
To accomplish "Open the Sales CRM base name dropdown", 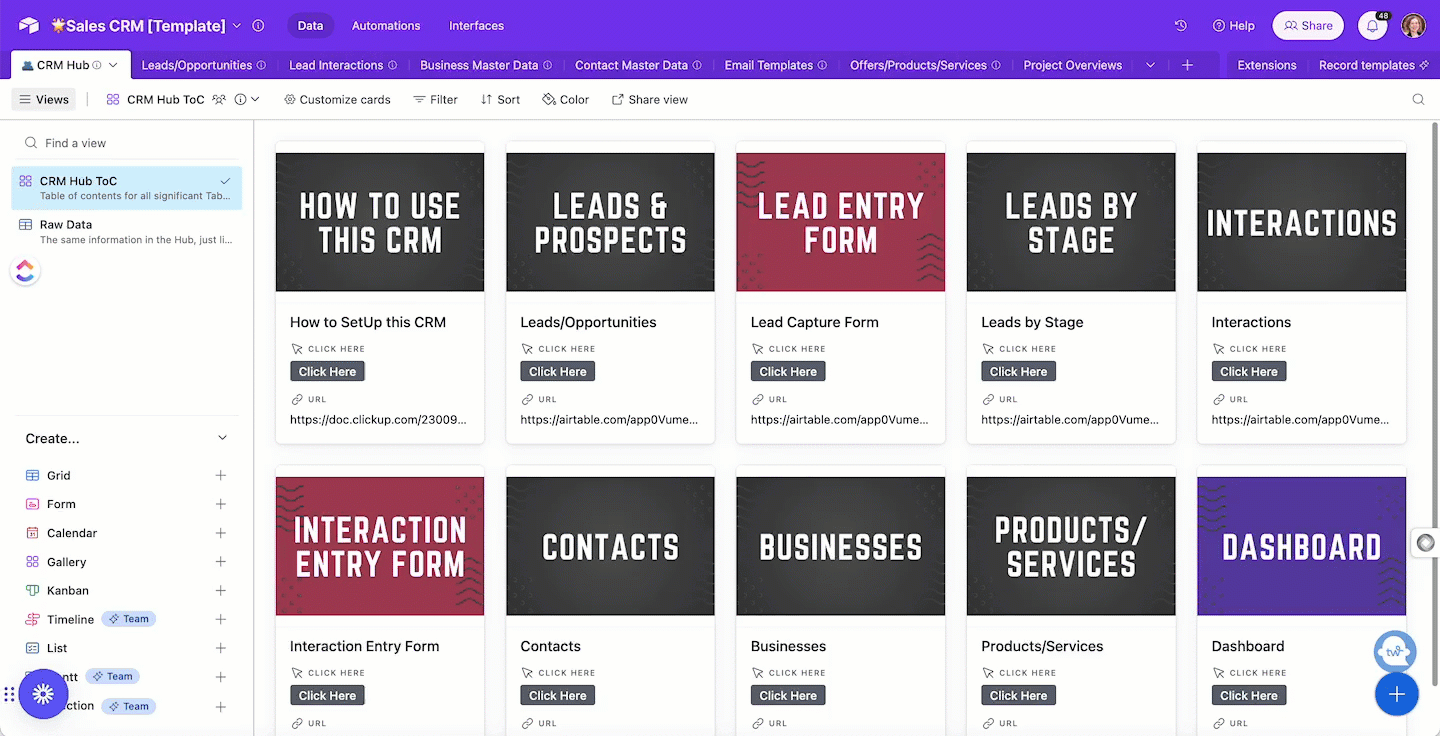I will 236,26.
